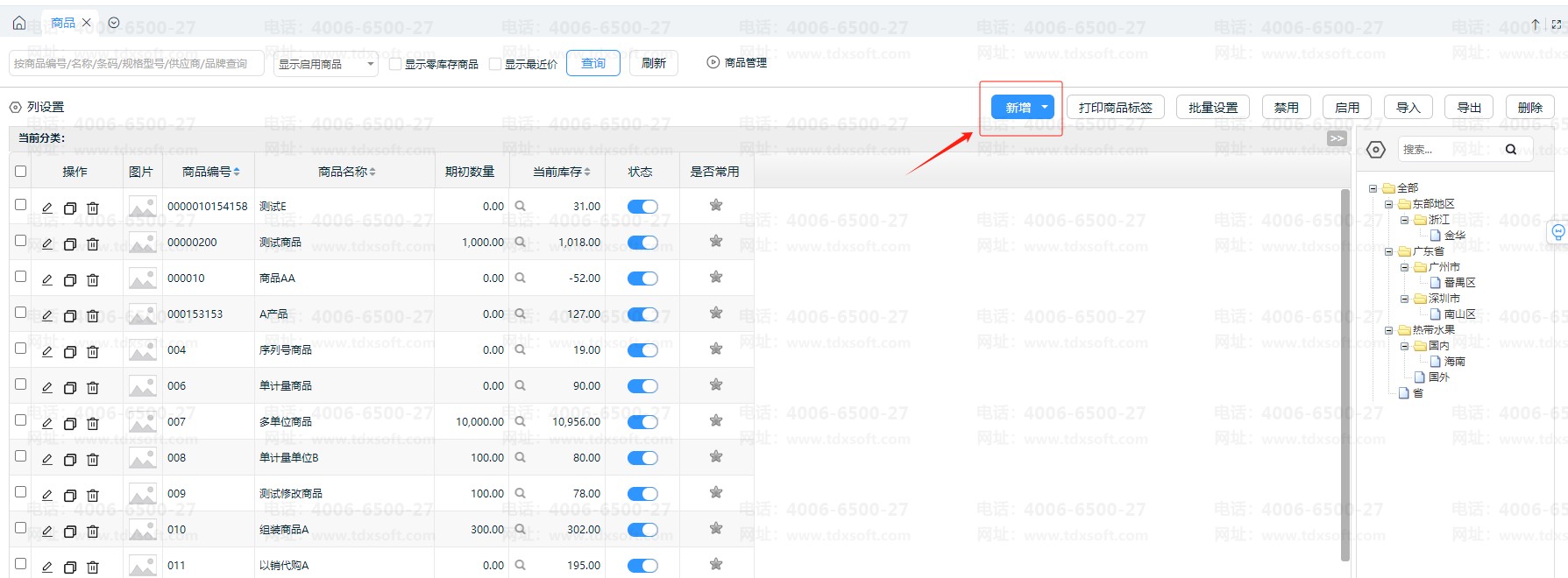The height and width of the screenshot is (578, 1568).
Task: Open the 显示启用商品 filter dropdown
Action: coord(325,64)
